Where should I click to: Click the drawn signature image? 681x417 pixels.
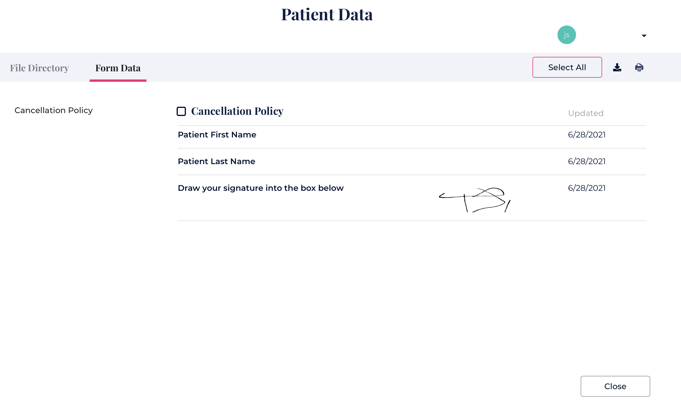click(475, 200)
